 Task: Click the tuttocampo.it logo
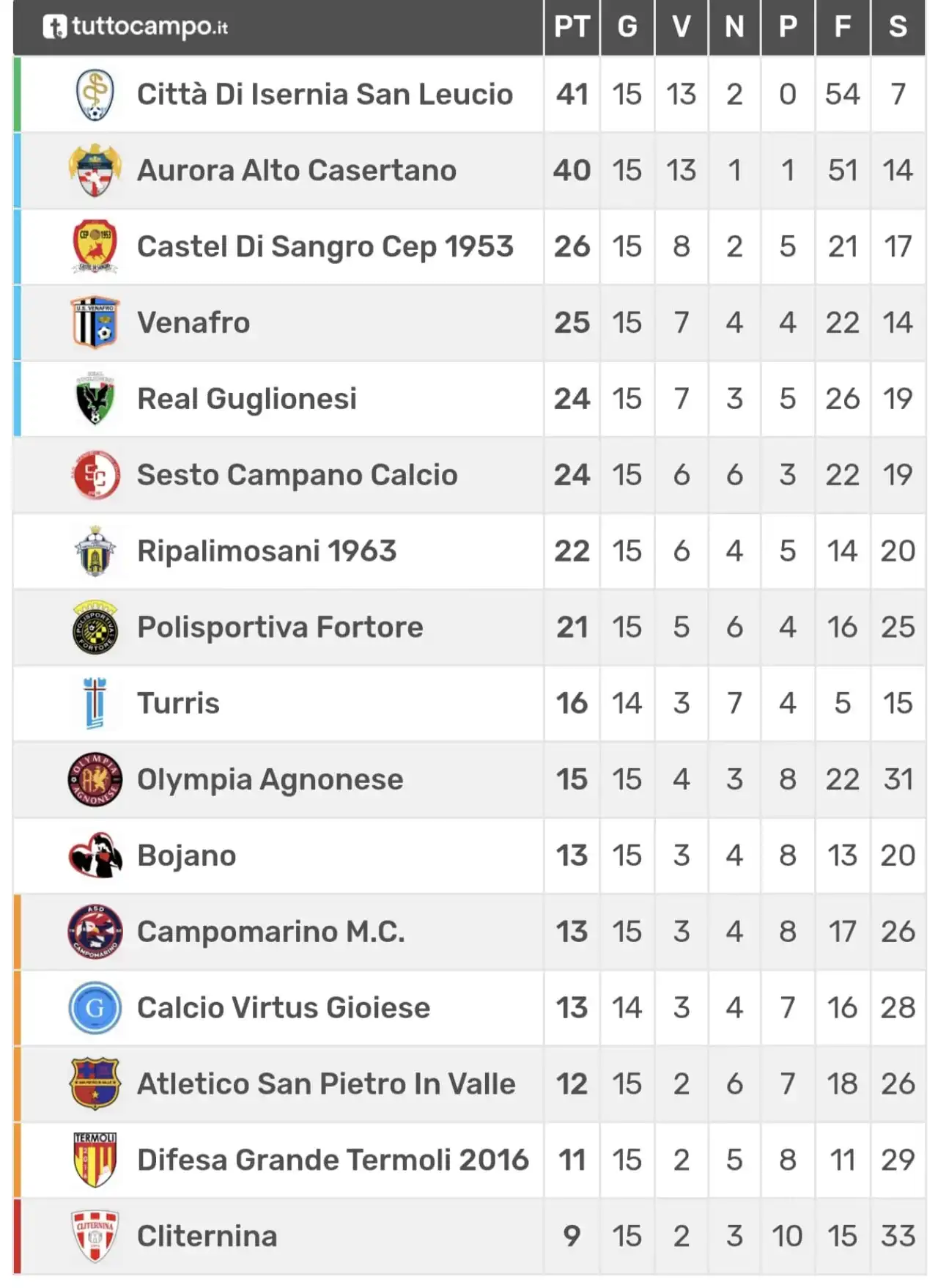[136, 27]
